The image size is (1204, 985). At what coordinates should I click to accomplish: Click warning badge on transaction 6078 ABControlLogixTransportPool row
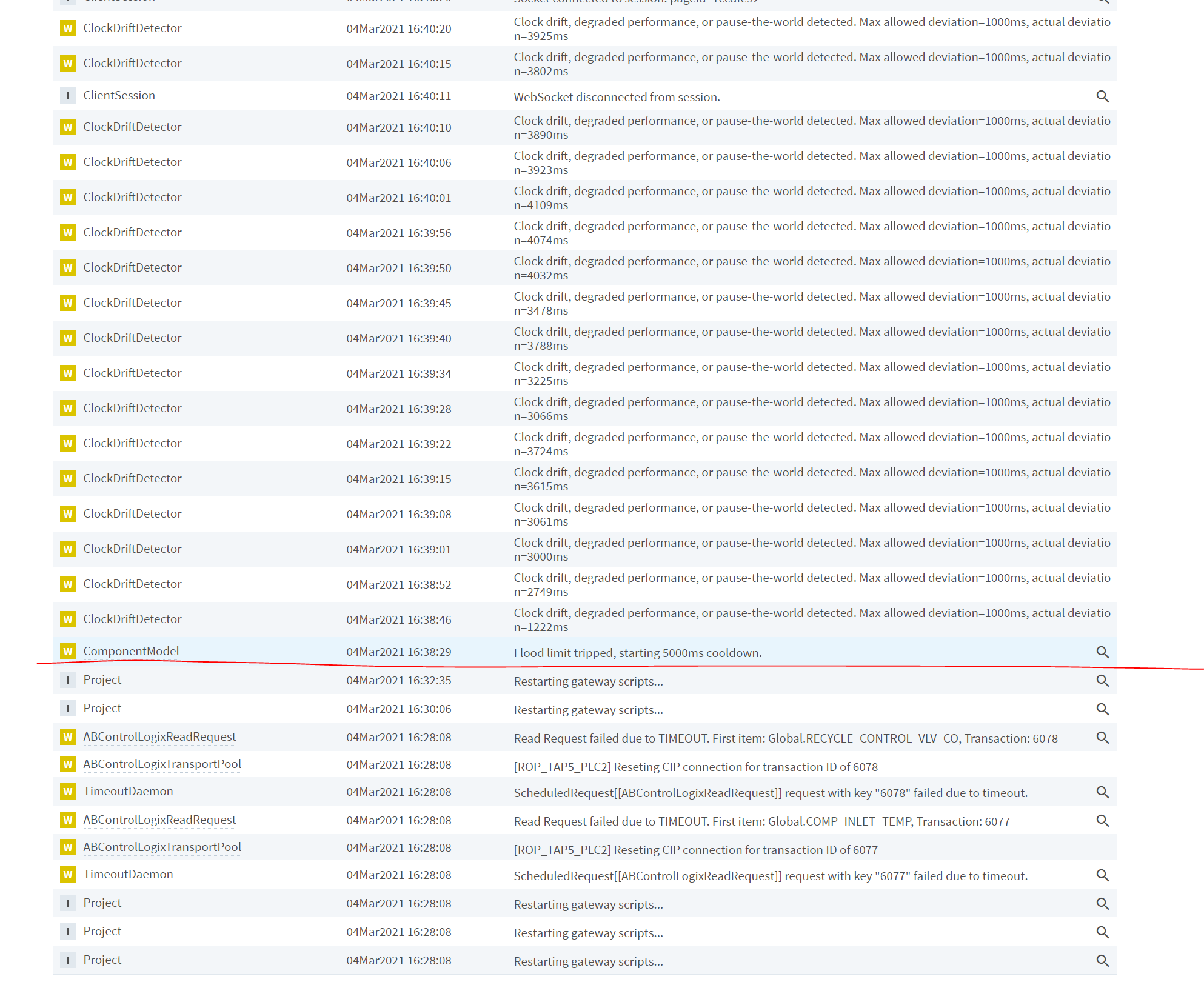click(x=68, y=764)
